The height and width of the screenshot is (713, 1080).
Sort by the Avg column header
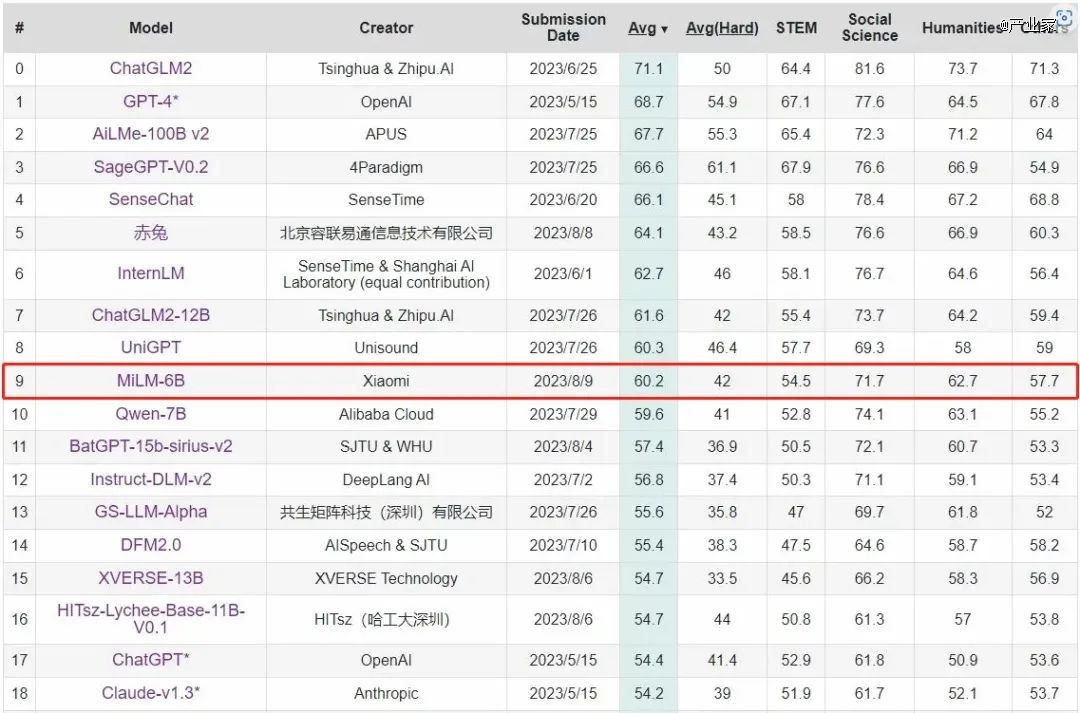click(x=647, y=28)
